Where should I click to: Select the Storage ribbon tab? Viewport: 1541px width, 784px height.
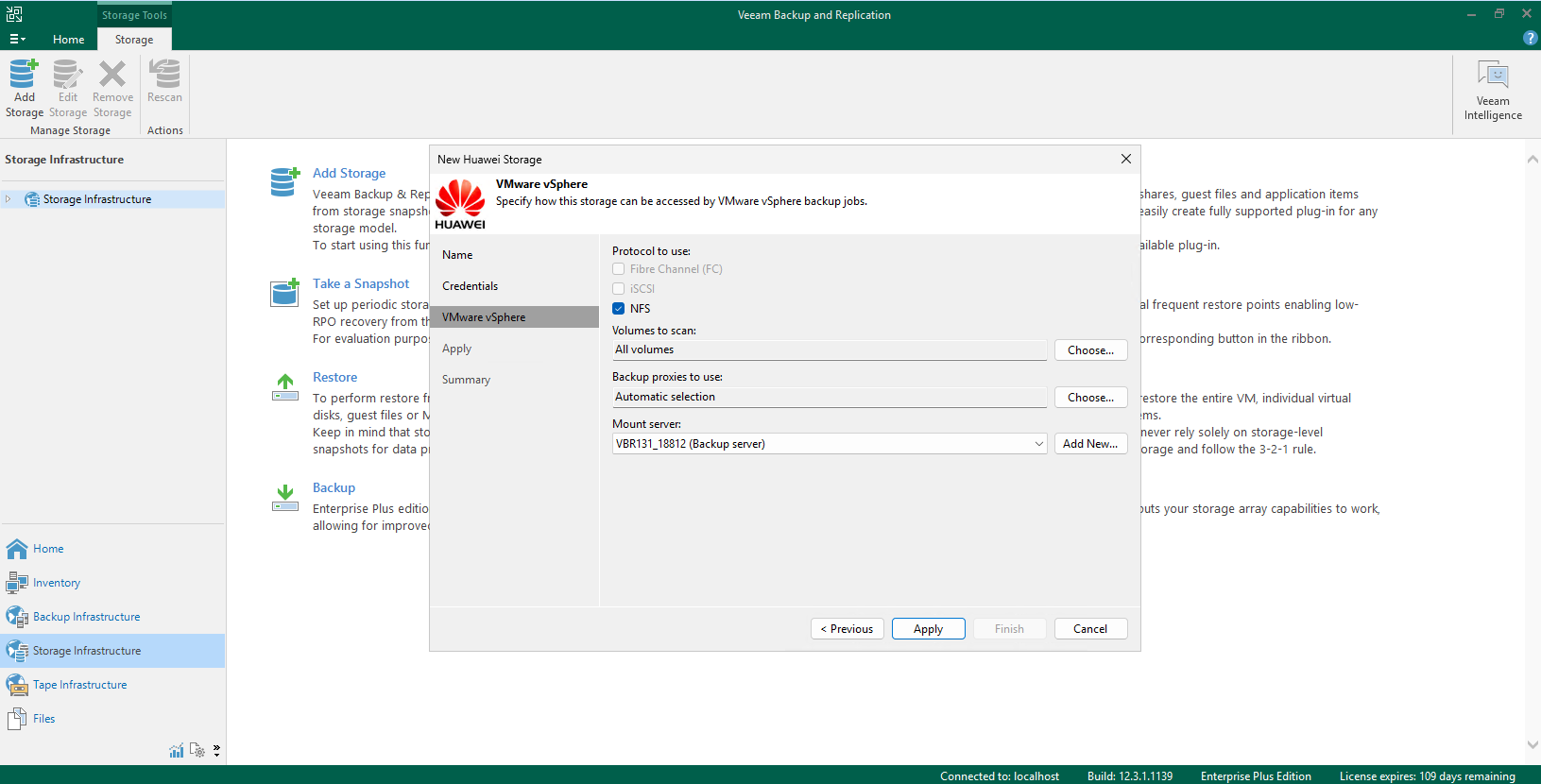pyautogui.click(x=134, y=40)
